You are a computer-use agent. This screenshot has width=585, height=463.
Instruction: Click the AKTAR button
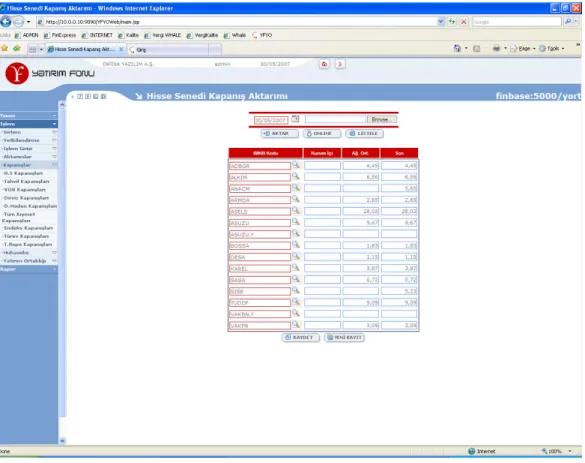279,134
